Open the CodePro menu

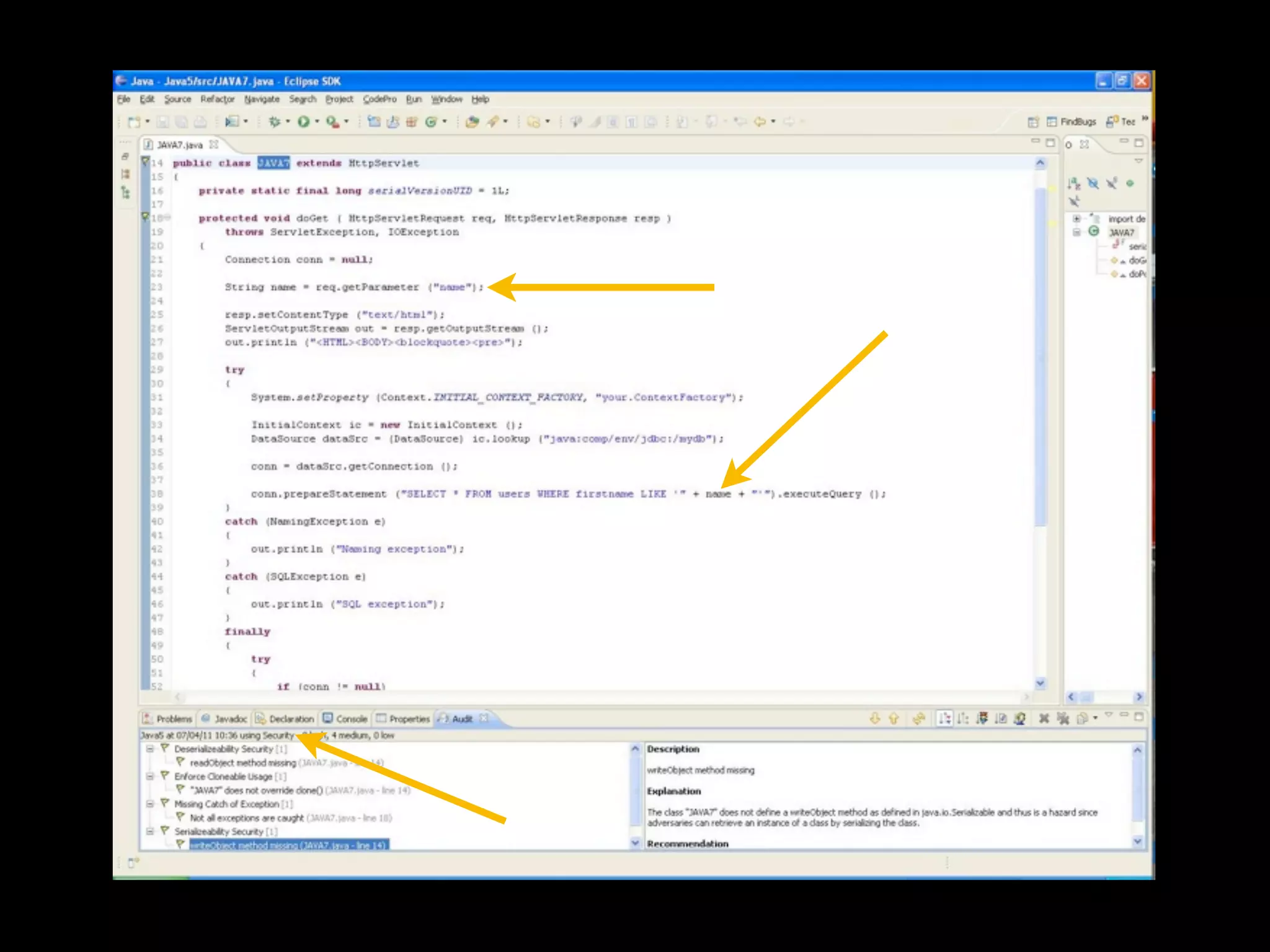tap(380, 99)
